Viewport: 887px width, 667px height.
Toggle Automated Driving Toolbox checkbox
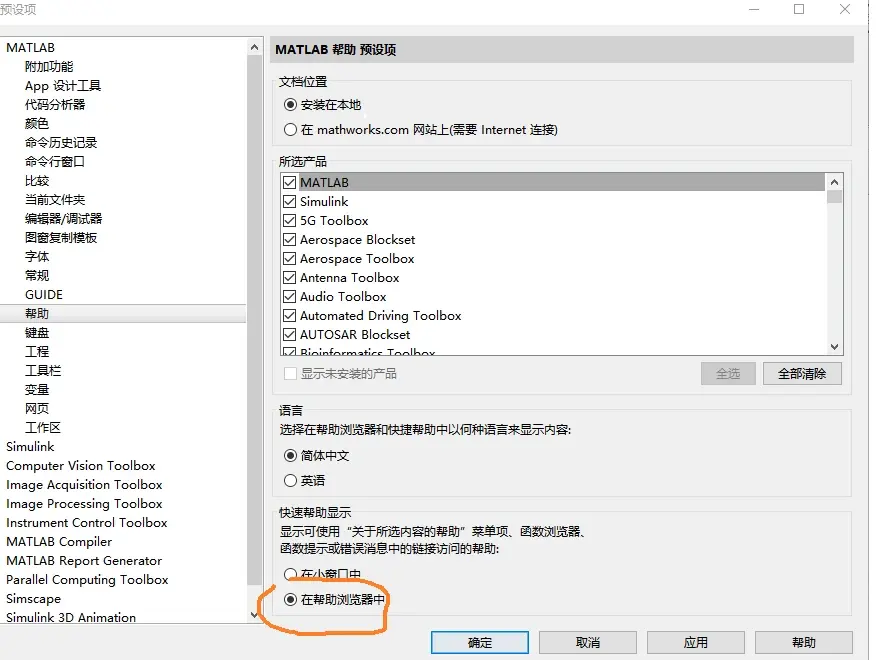tap(290, 315)
